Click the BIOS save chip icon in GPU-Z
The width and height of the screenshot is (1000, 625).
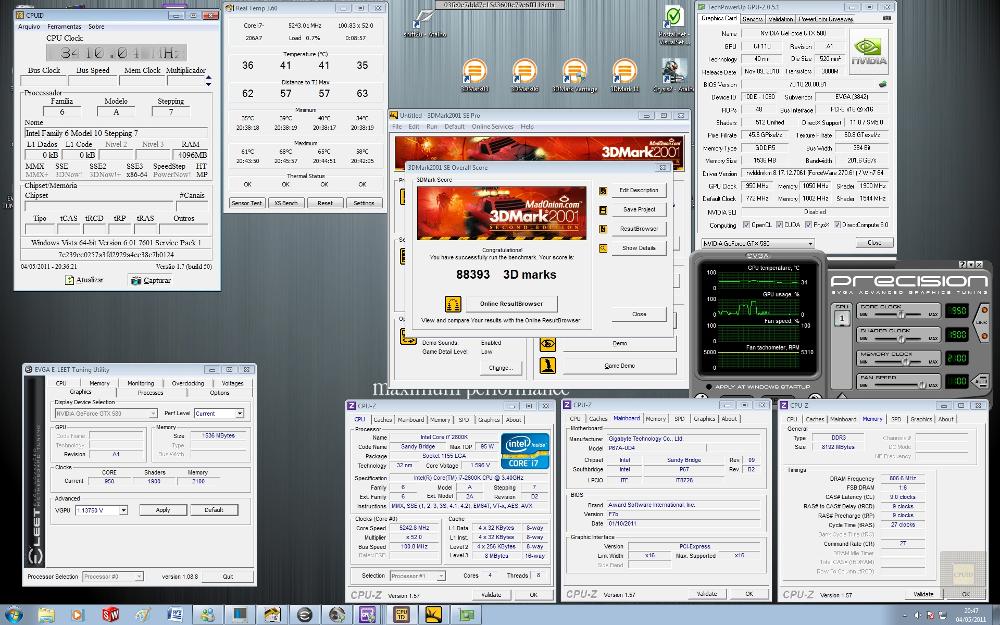pos(883,84)
